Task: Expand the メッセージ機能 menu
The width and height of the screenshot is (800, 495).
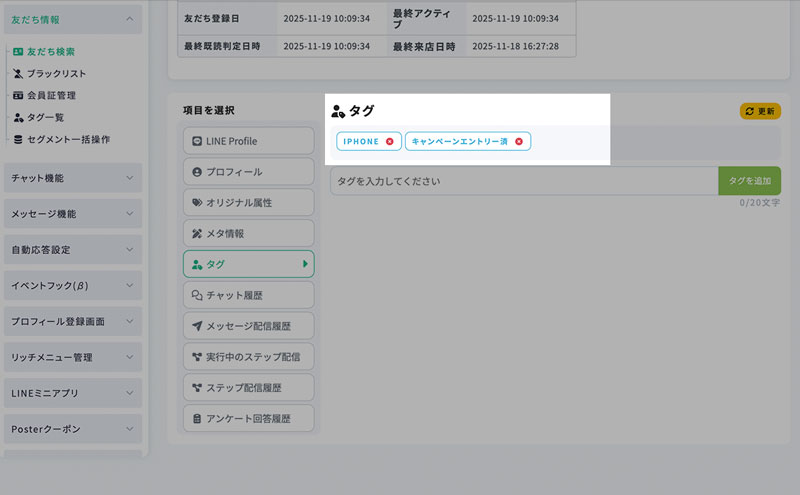Action: [x=73, y=214]
